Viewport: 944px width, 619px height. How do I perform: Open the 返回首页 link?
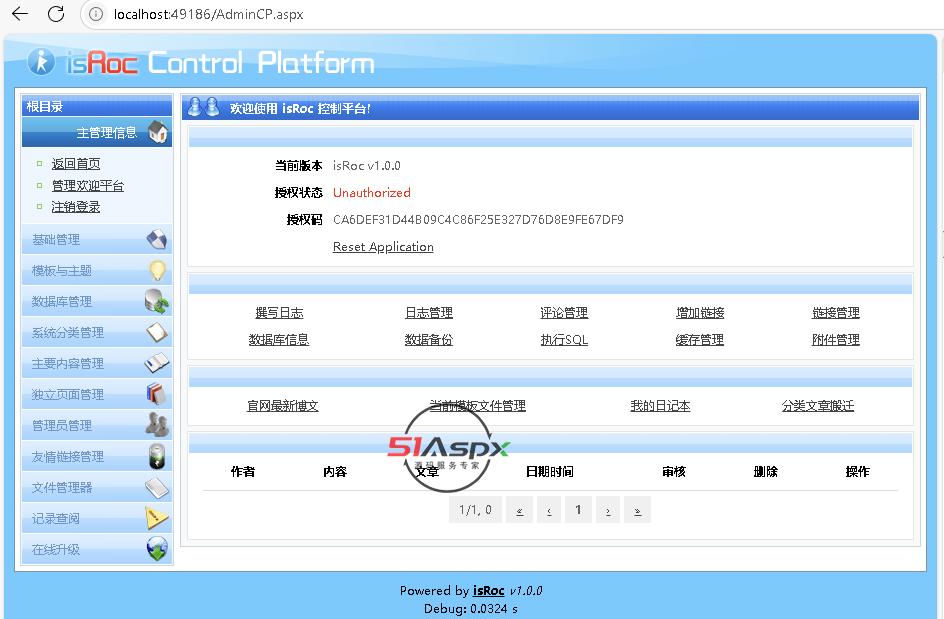tap(76, 164)
